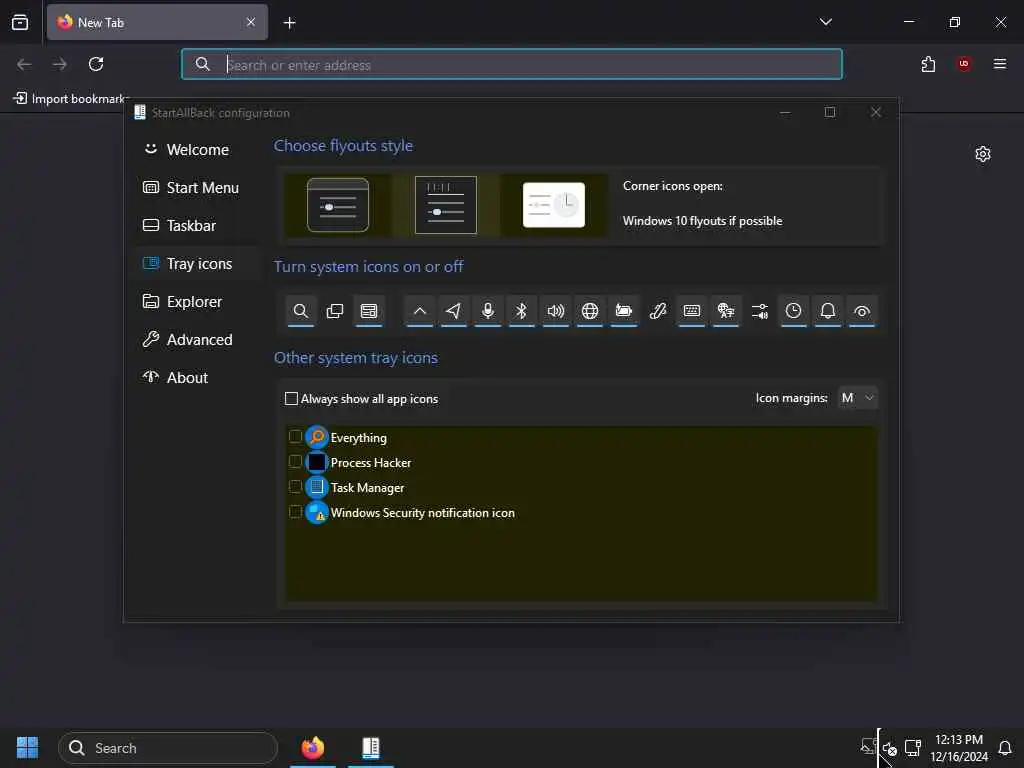Open taskbar notification bell
This screenshot has height=768, width=1024.
[1006, 748]
